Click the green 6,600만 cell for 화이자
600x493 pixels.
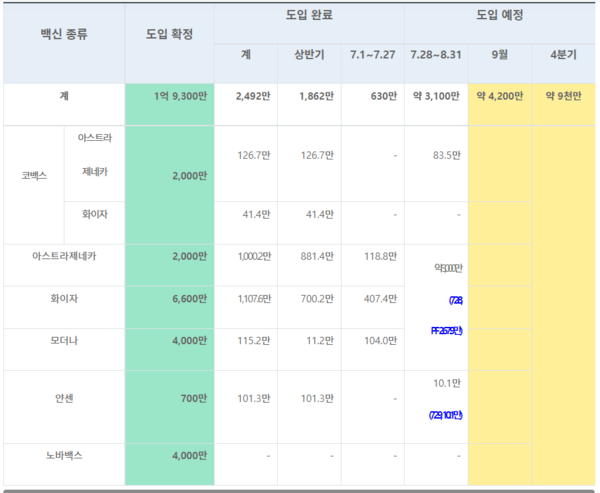pyautogui.click(x=176, y=298)
